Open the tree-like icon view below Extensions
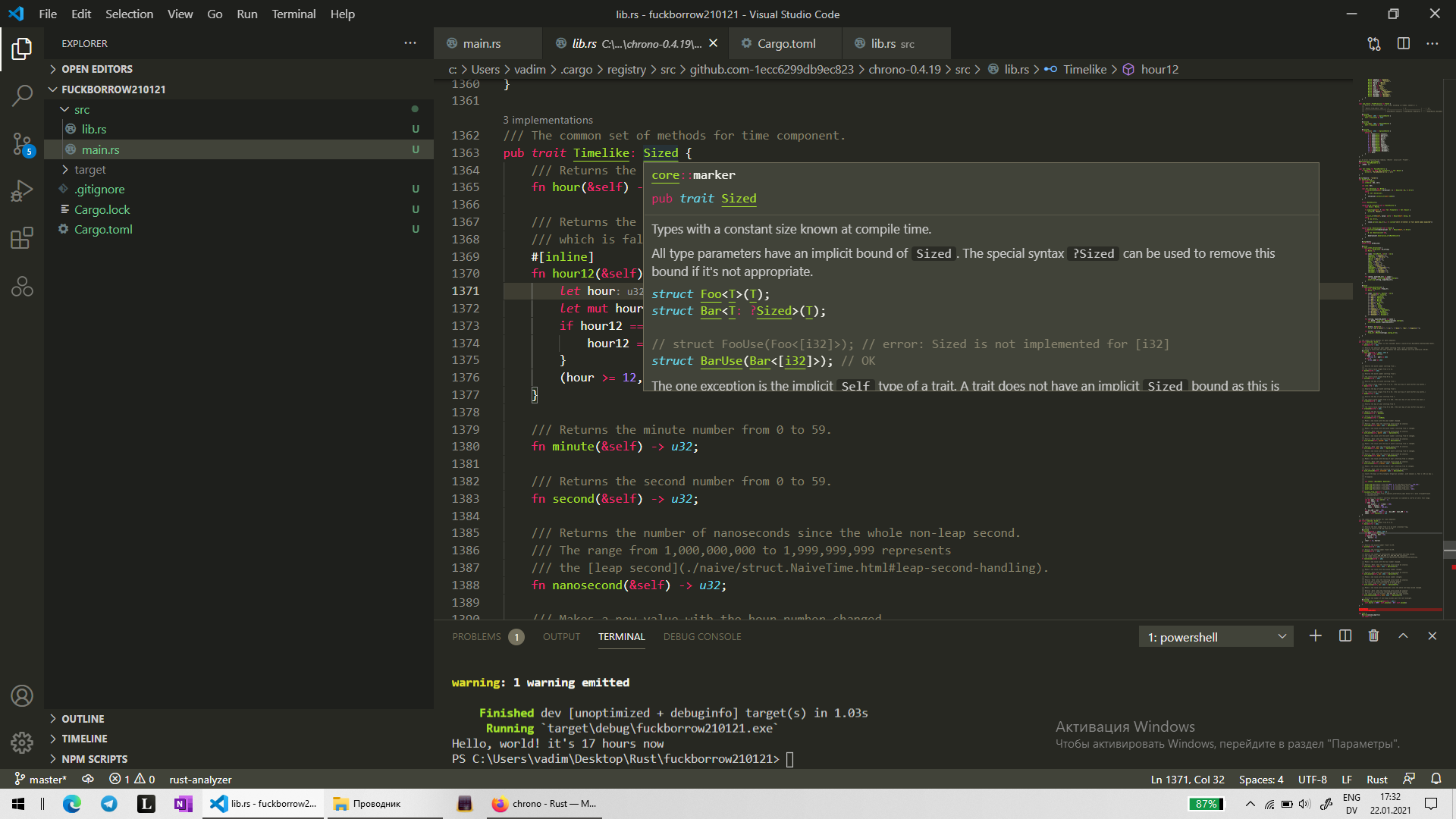The image size is (1456, 819). tap(22, 286)
